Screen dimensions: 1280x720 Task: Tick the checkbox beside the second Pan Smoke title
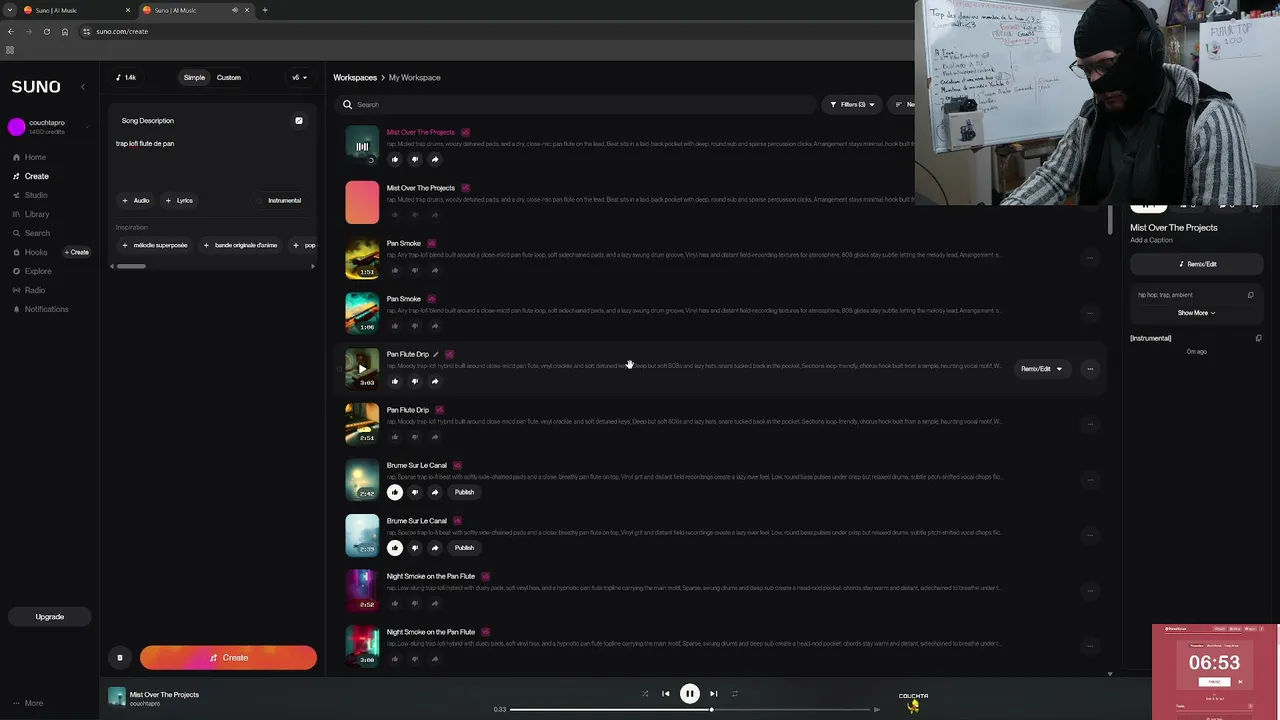[432, 299]
